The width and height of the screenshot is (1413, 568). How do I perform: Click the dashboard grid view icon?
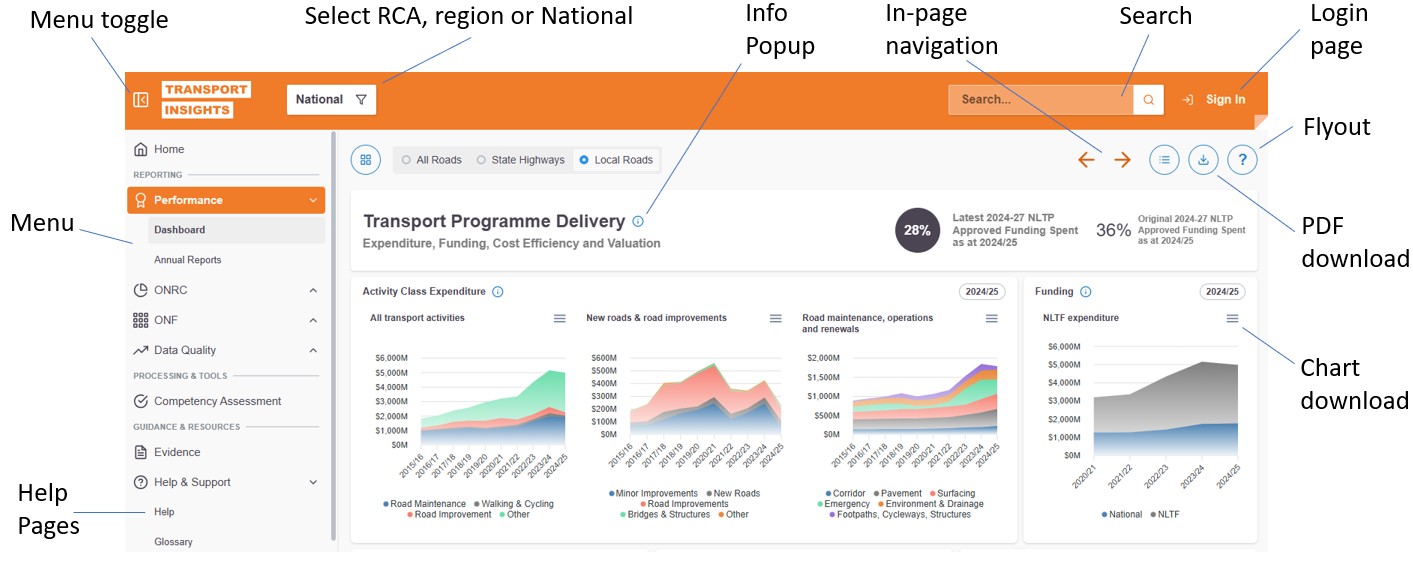click(365, 159)
